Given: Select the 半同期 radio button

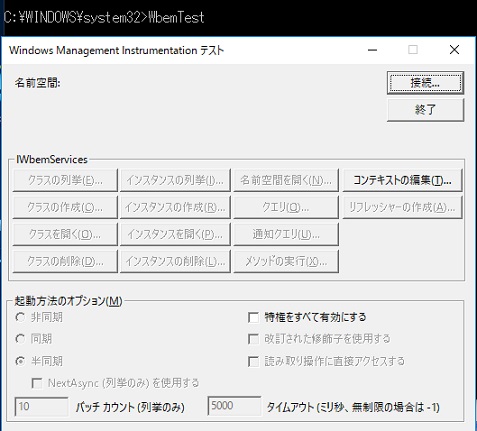Looking at the screenshot, I should tap(20, 361).
